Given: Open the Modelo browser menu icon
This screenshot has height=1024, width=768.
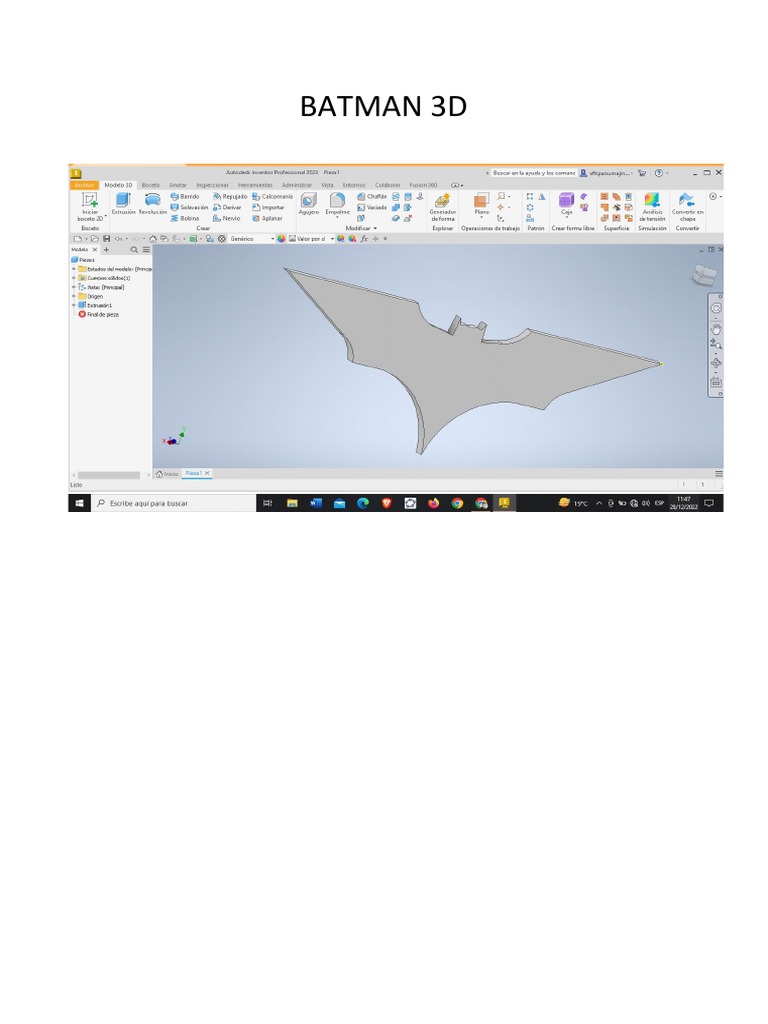Looking at the screenshot, I should (x=146, y=250).
